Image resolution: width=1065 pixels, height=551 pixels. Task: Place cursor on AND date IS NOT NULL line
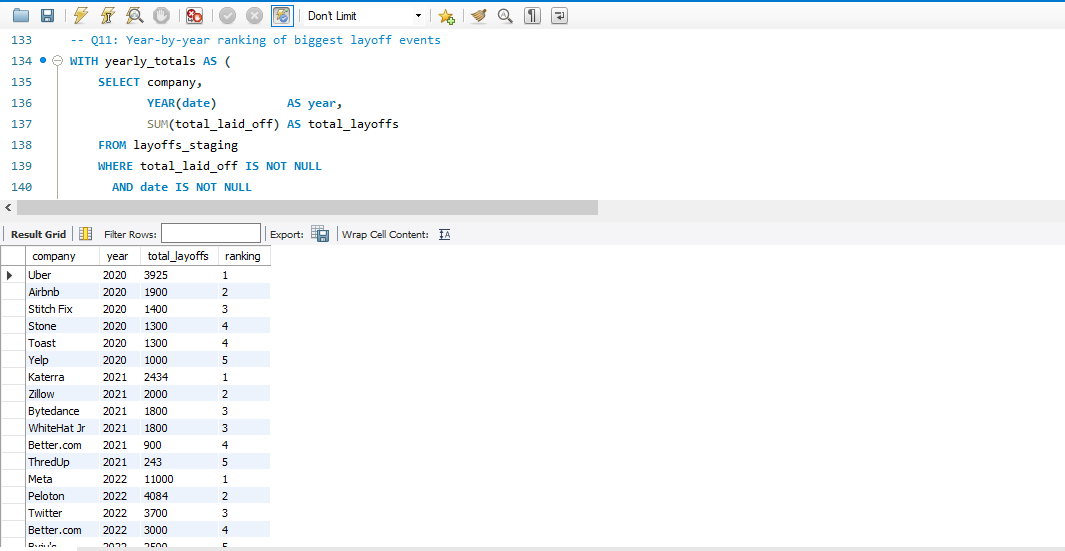pyautogui.click(x=182, y=187)
